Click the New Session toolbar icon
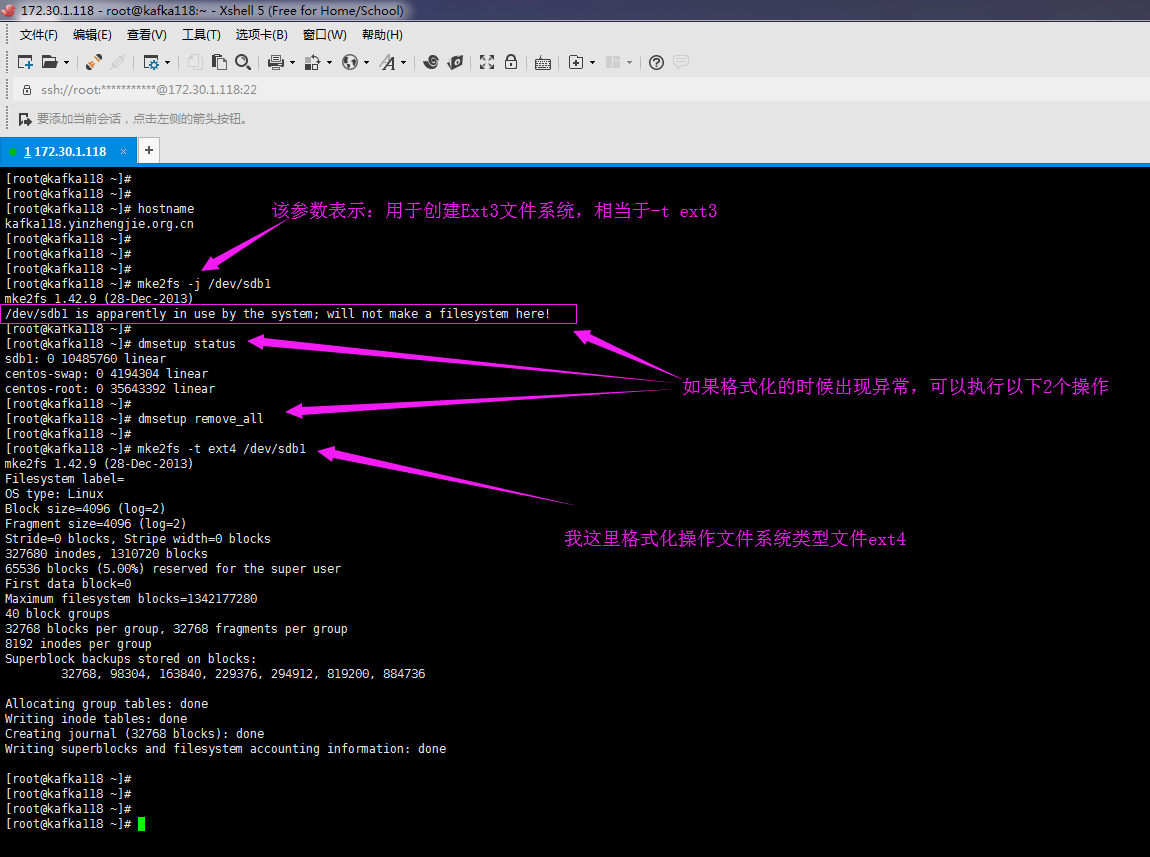Image resolution: width=1150 pixels, height=857 pixels. click(25, 62)
